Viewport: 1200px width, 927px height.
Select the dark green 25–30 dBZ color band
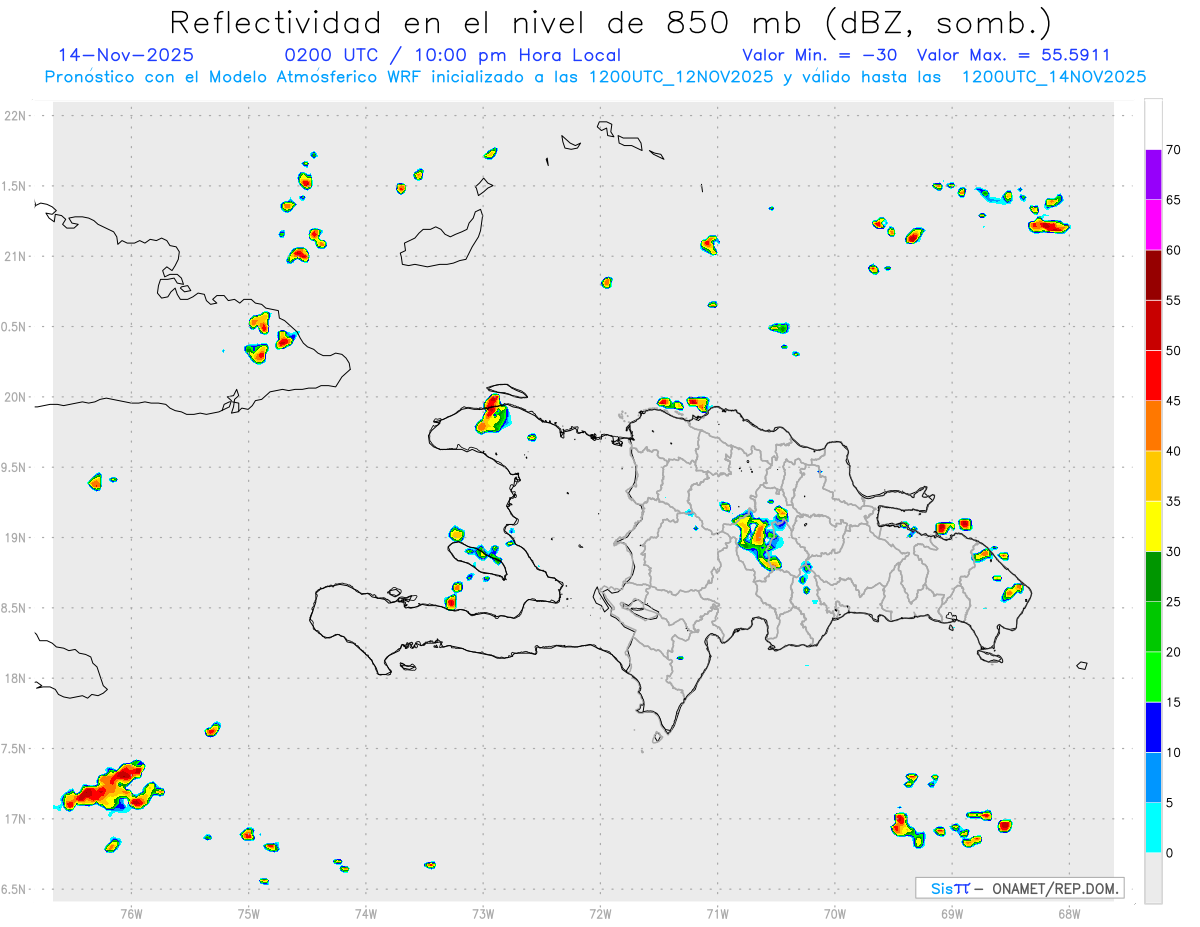point(1153,577)
